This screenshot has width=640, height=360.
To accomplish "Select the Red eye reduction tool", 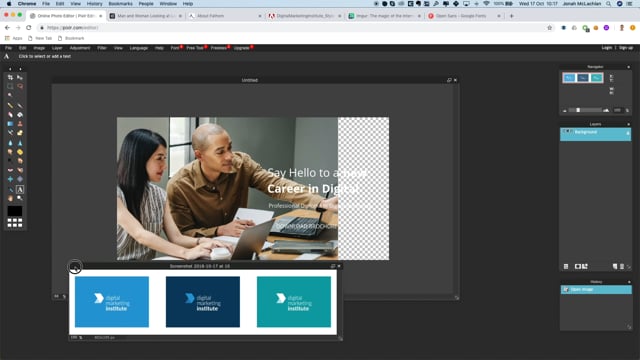I will (x=10, y=170).
